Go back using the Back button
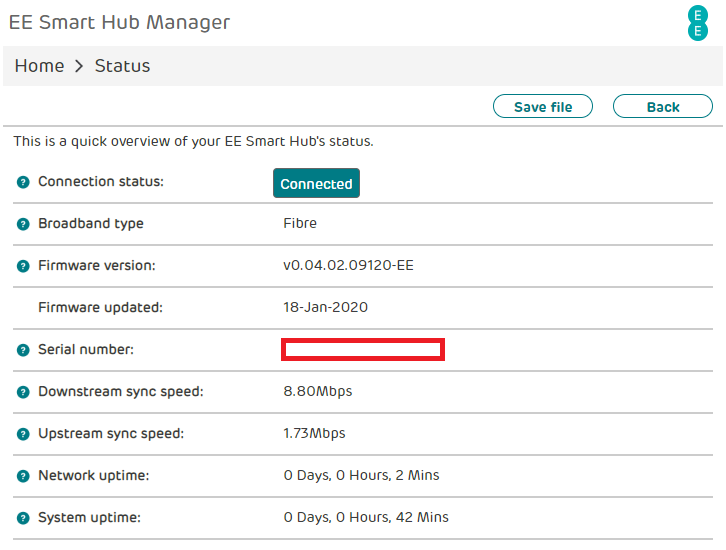 click(663, 106)
